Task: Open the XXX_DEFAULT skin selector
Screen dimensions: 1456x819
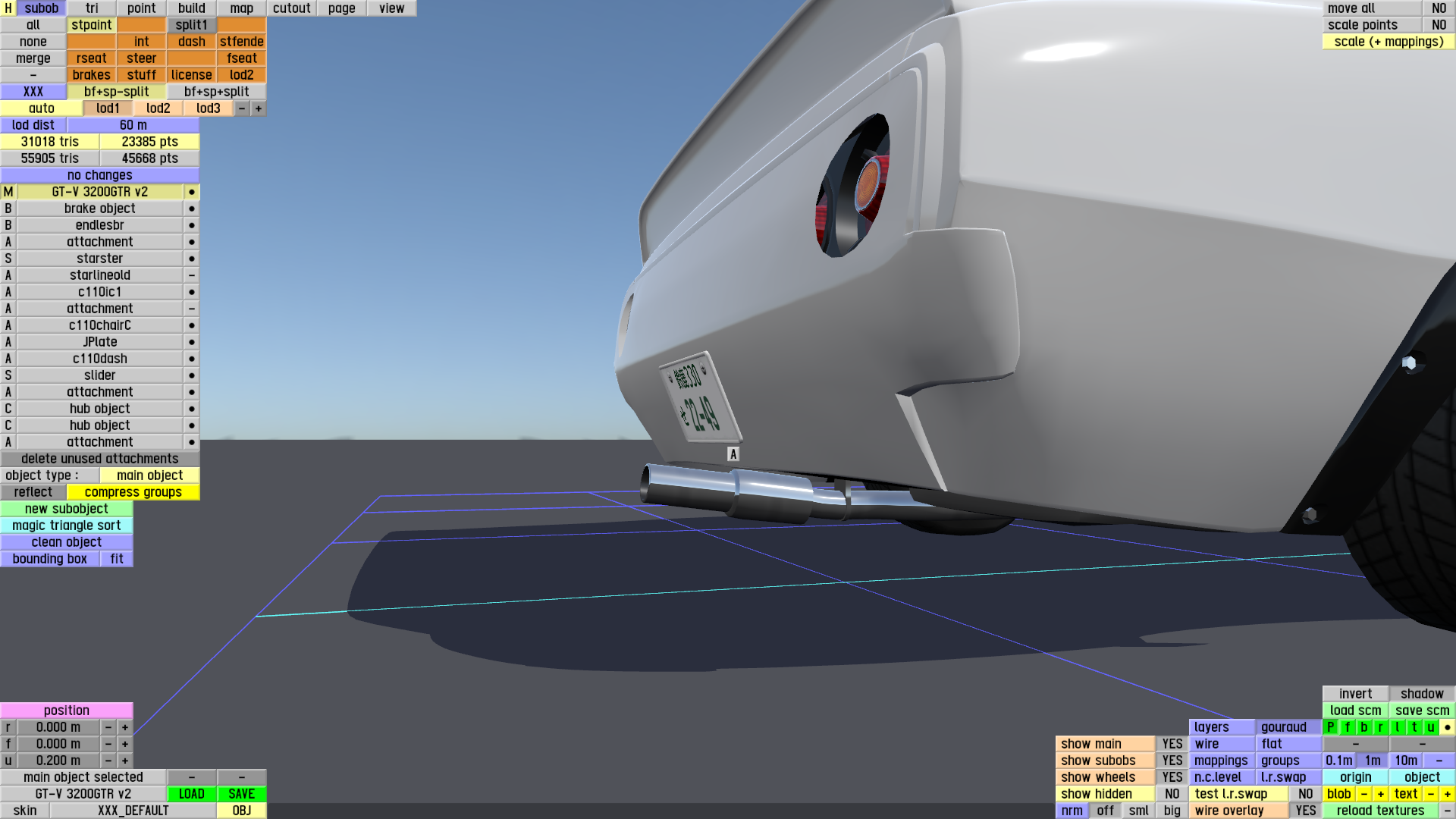Action: pyautogui.click(x=133, y=811)
